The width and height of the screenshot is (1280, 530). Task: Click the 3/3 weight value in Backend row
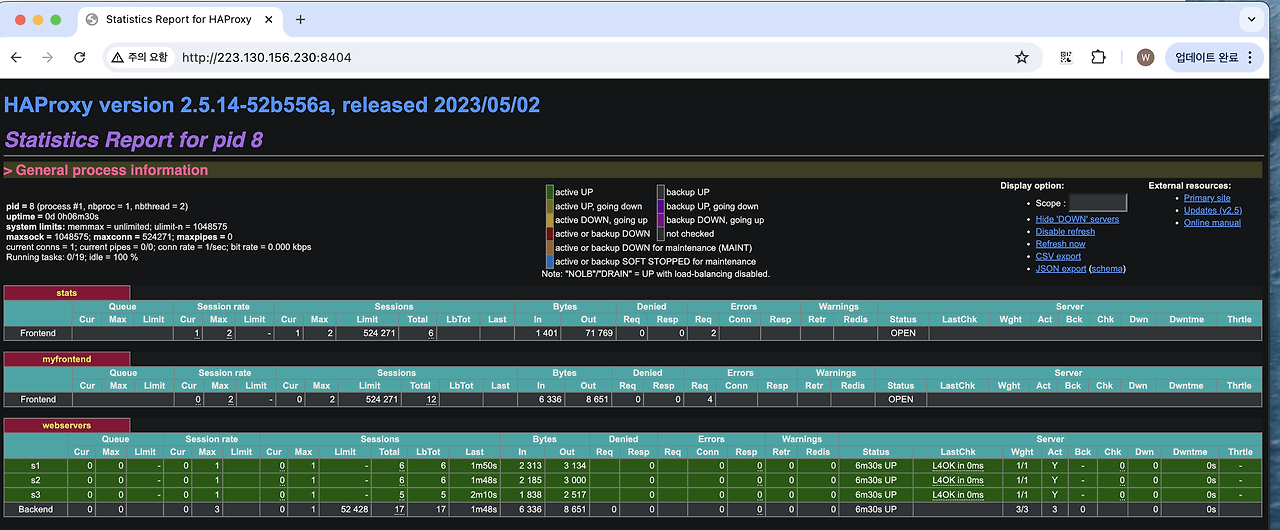[x=1021, y=509]
